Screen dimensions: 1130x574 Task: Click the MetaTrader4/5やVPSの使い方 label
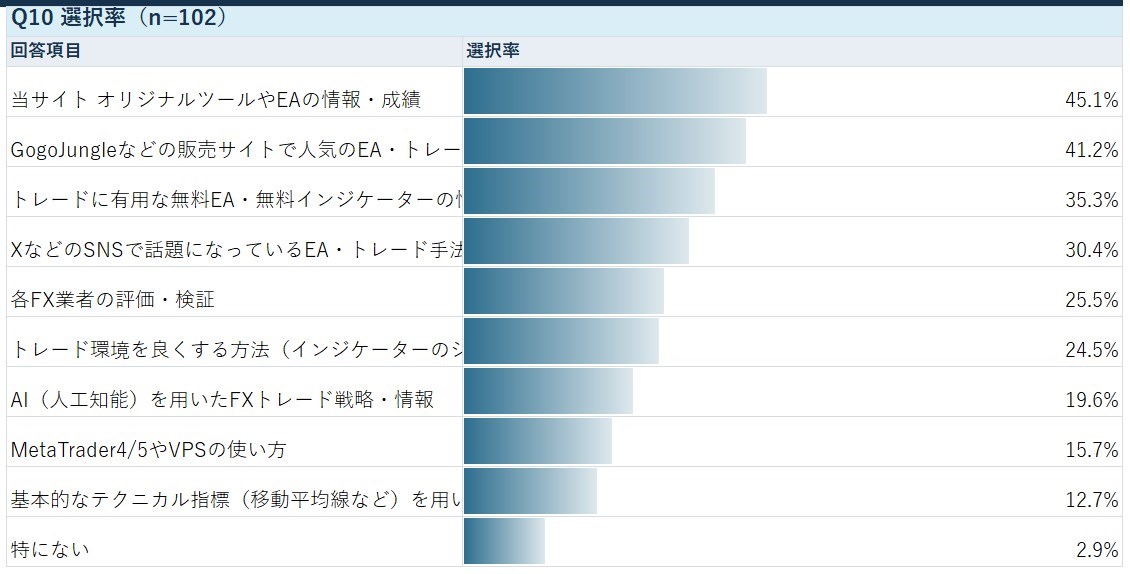tap(148, 450)
